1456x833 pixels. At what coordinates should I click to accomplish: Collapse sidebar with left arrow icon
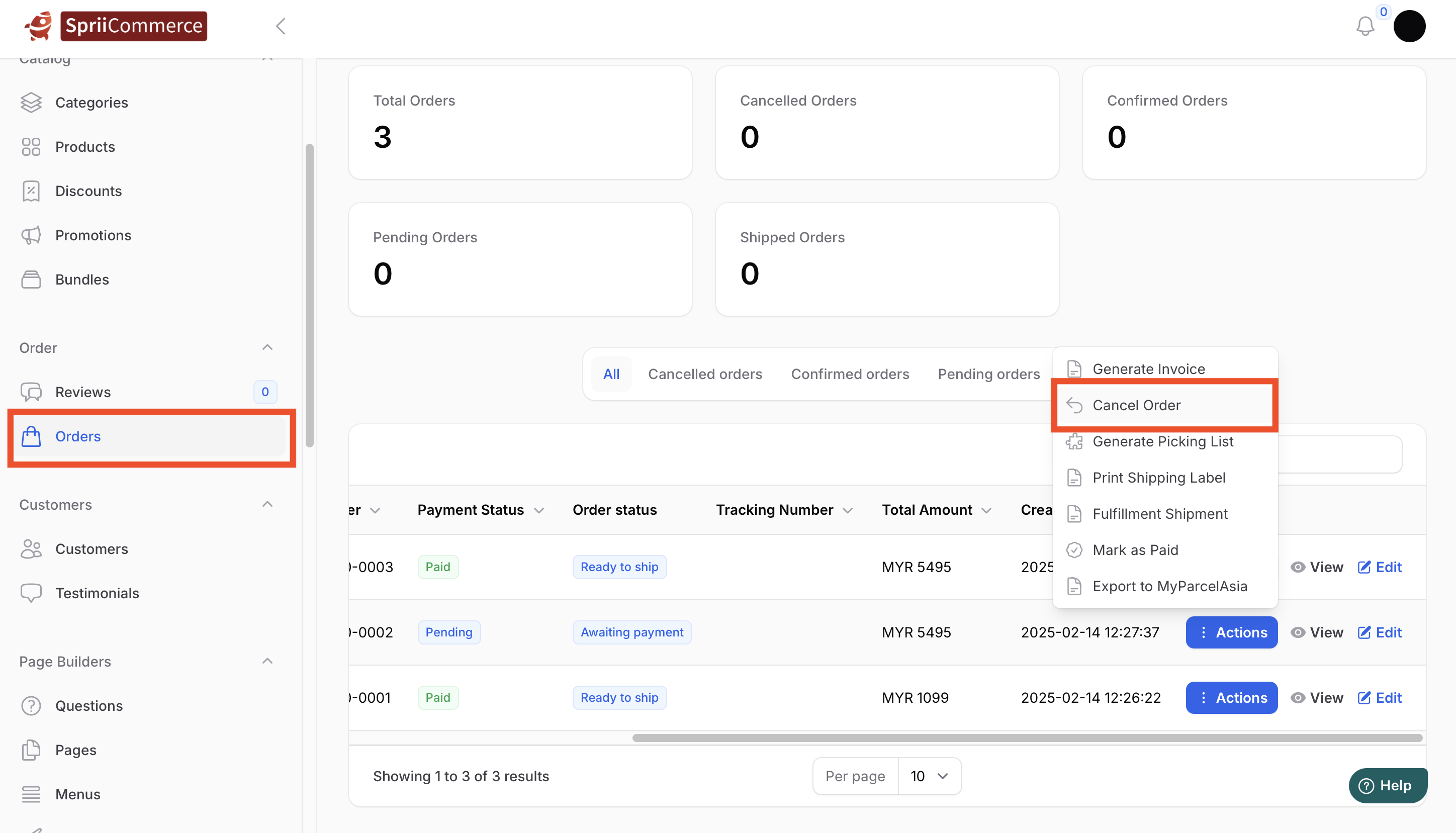coord(281,26)
